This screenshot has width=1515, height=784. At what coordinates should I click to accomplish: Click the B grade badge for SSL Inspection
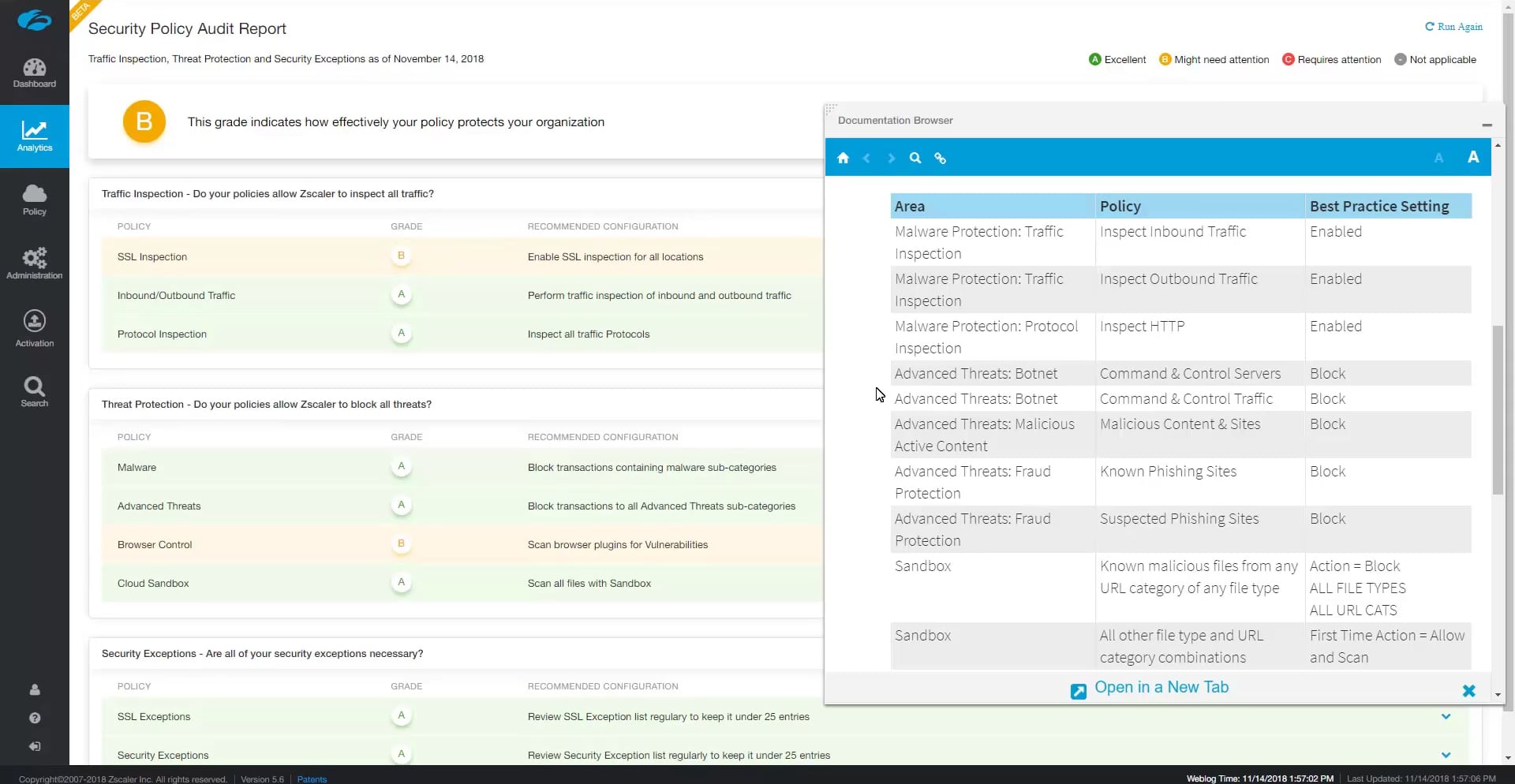(401, 256)
